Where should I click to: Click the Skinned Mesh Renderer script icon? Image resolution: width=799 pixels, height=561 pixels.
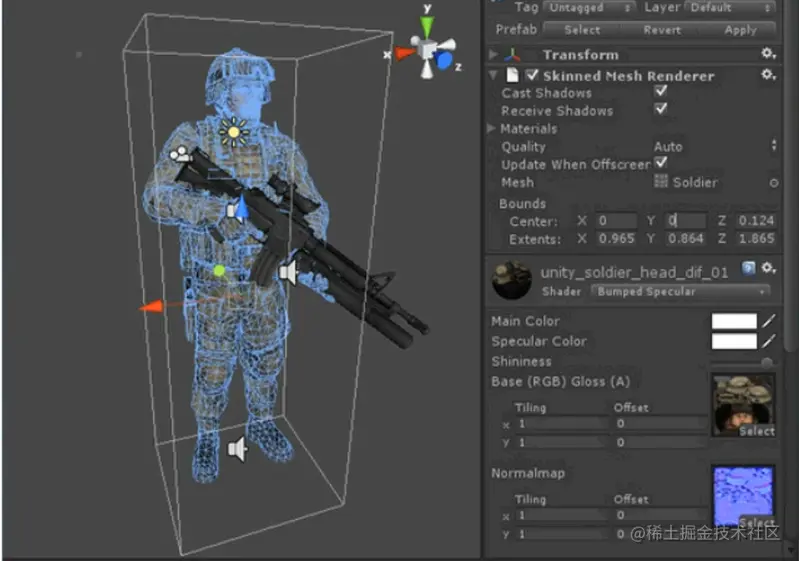tap(513, 75)
